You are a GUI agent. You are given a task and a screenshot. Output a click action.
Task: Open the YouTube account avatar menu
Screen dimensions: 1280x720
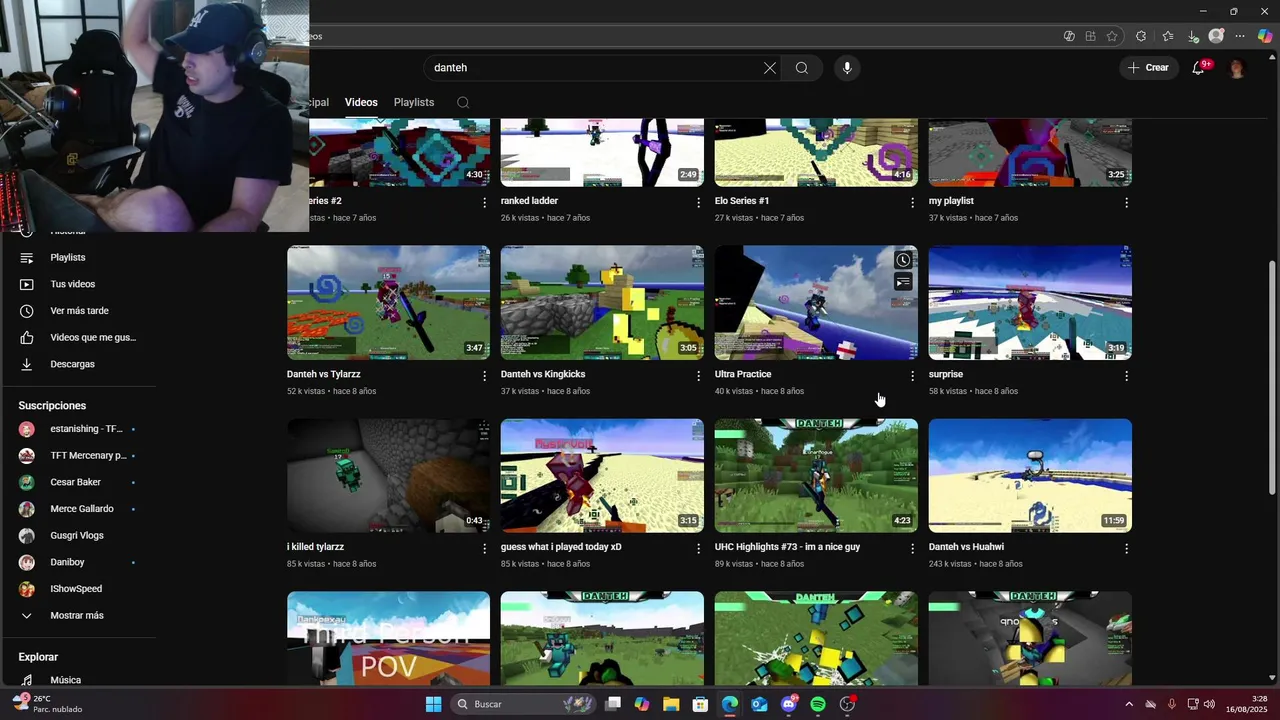[1237, 68]
